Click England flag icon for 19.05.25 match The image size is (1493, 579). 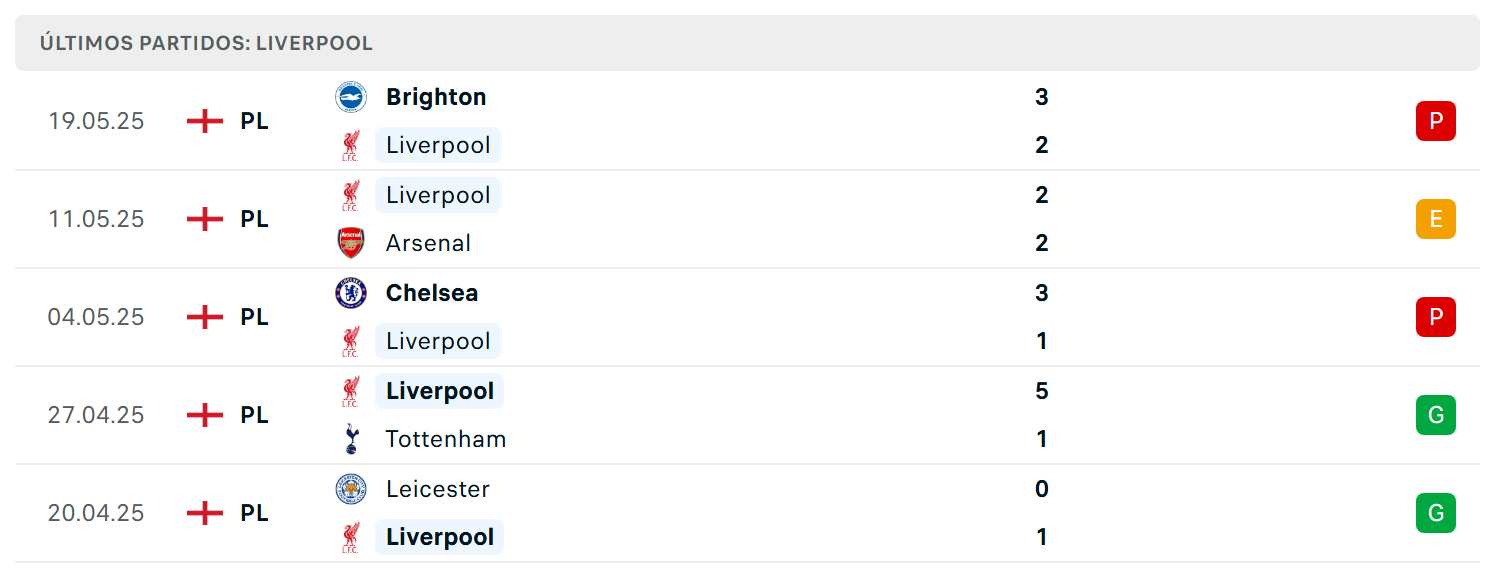coord(205,121)
